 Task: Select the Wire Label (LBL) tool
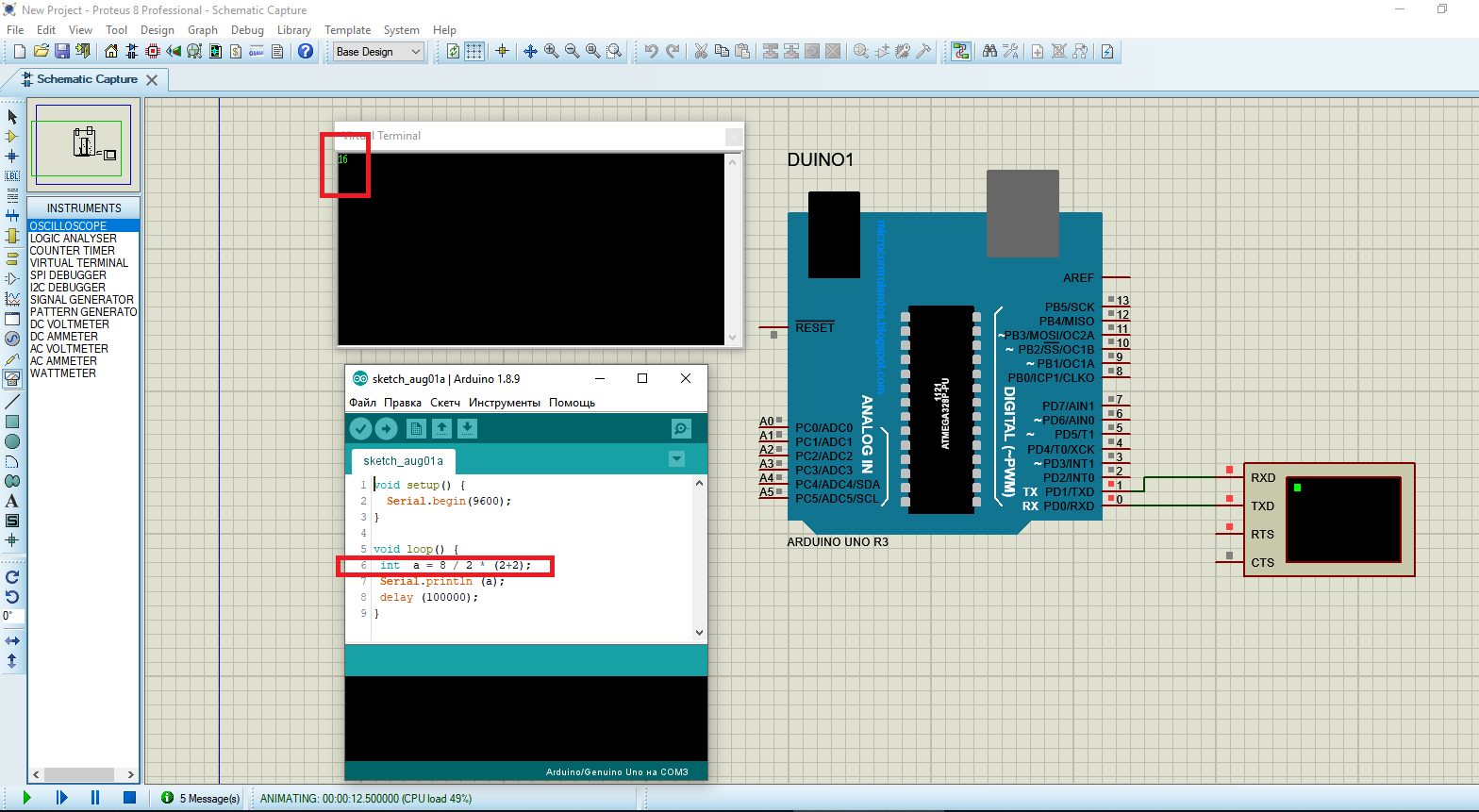[x=12, y=176]
